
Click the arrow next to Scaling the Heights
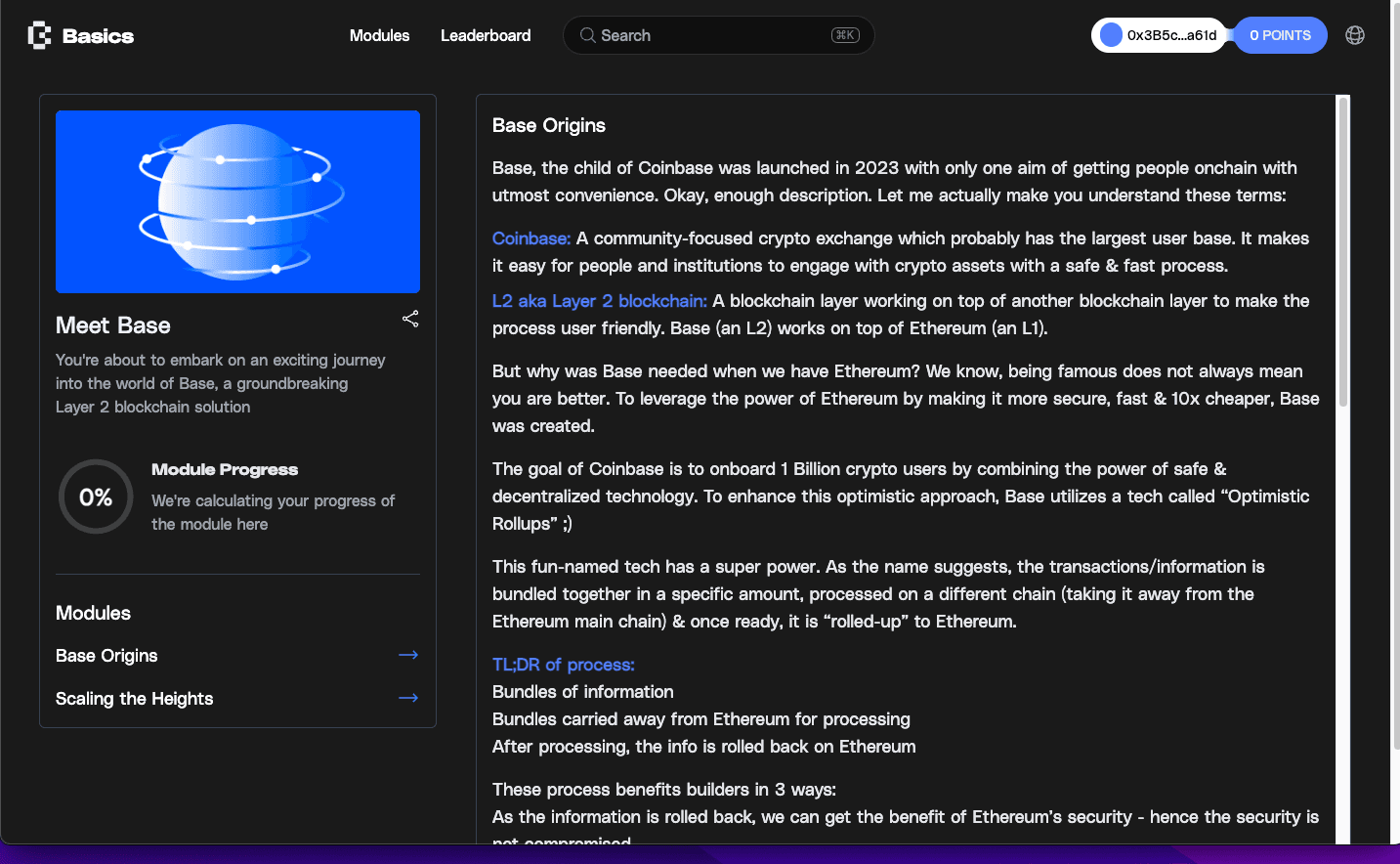408,698
